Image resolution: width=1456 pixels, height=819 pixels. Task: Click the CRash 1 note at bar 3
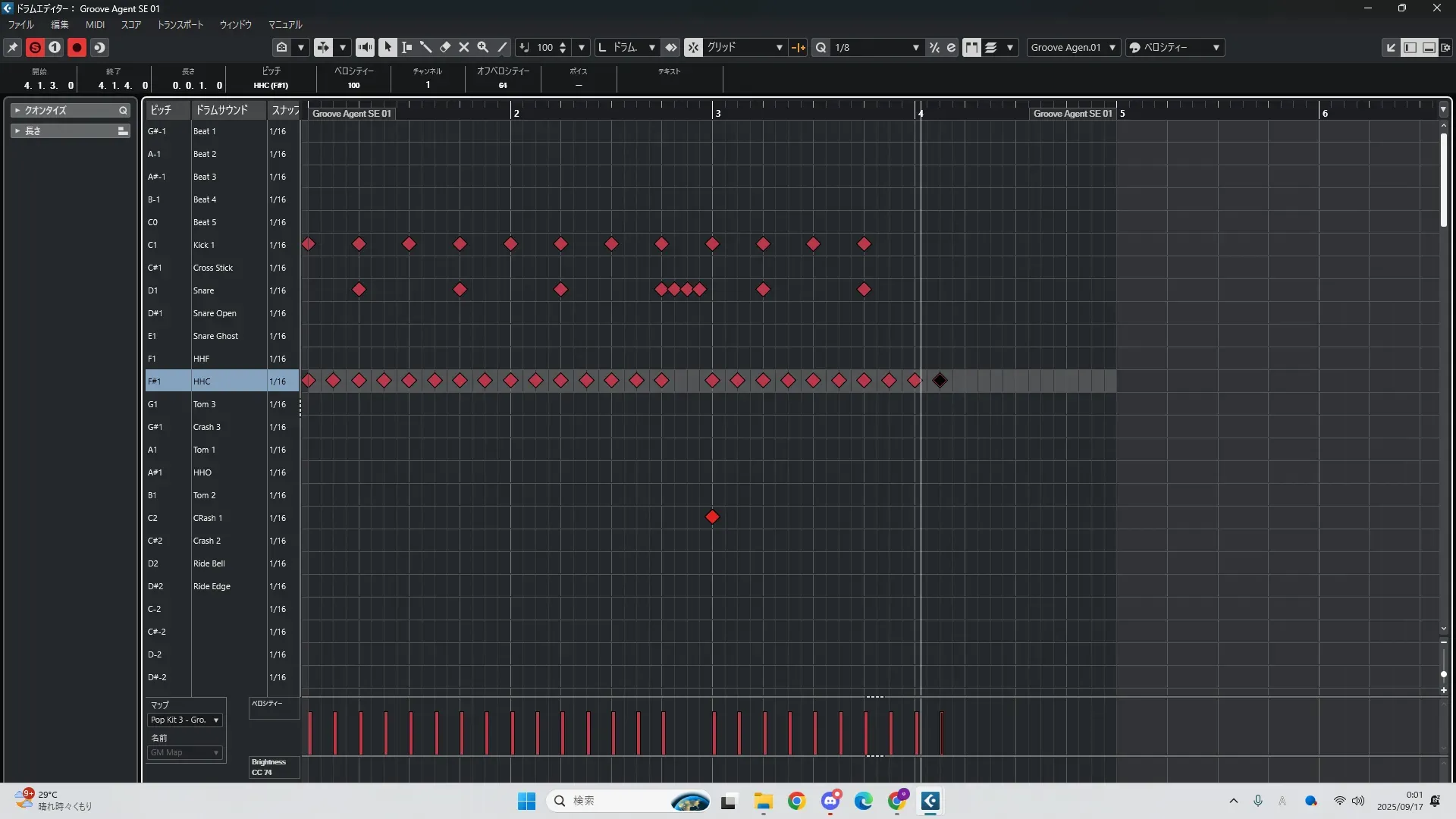pos(712,517)
